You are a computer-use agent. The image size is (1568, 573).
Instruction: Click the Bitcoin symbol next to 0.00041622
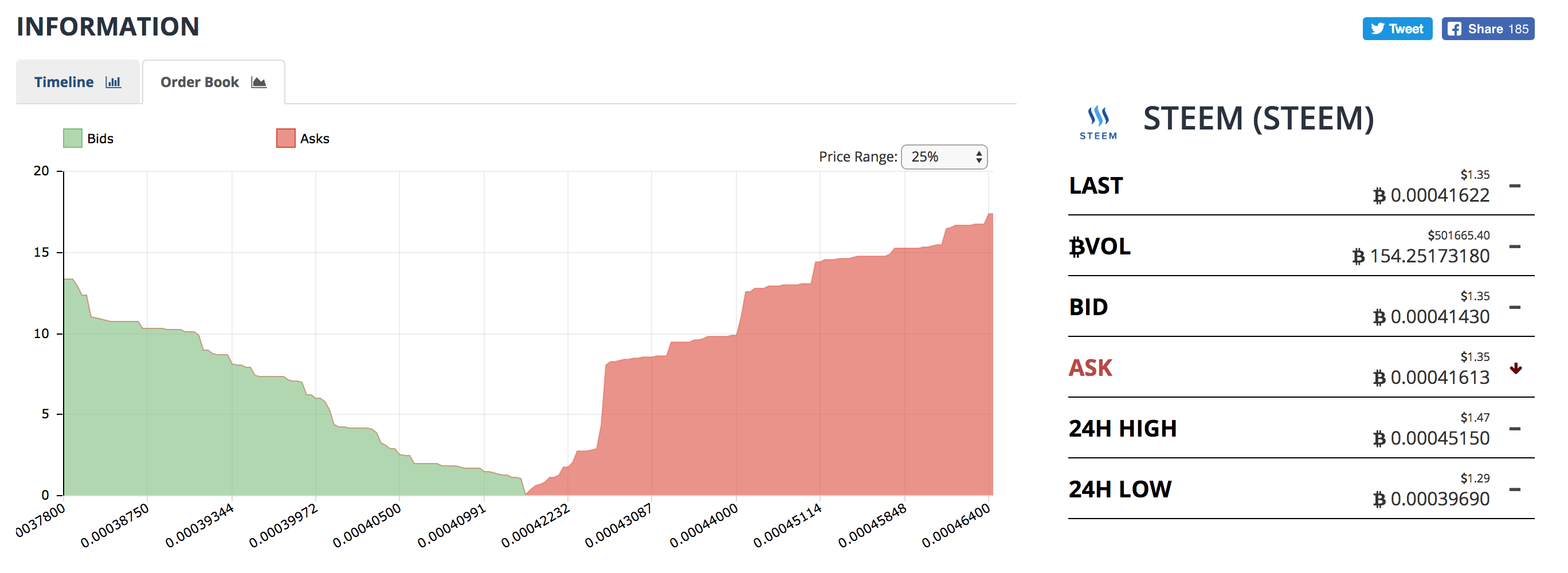point(1379,195)
